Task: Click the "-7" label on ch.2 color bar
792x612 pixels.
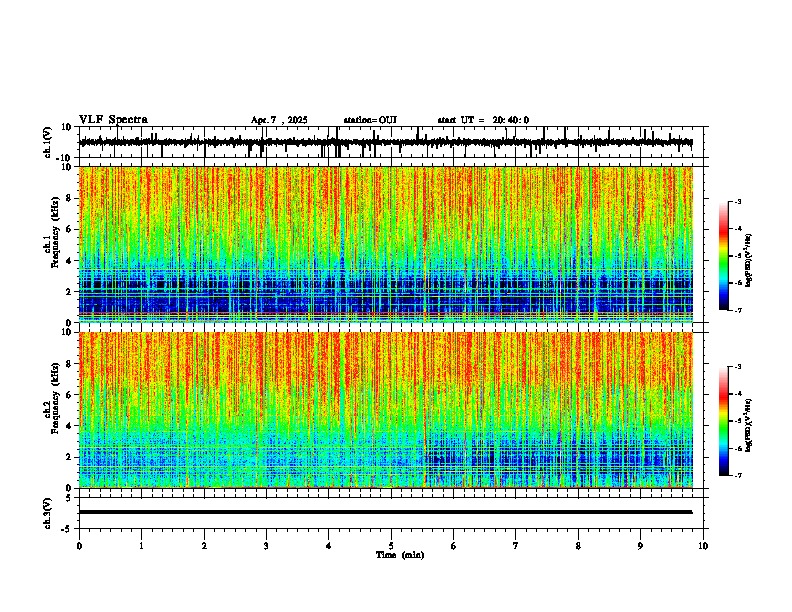Action: point(737,475)
